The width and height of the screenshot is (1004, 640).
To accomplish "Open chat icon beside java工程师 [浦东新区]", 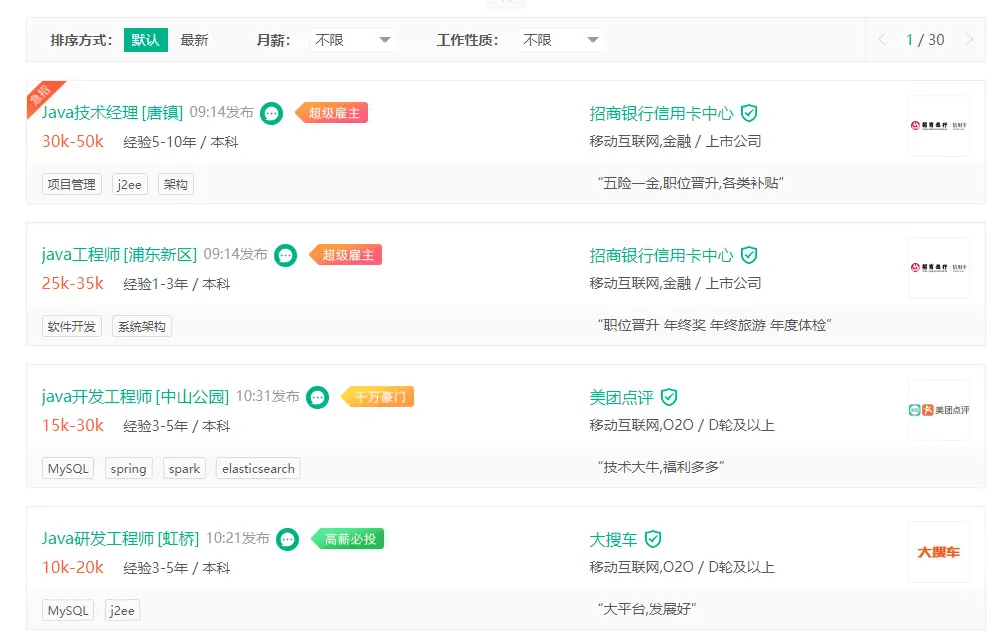I will click(286, 256).
